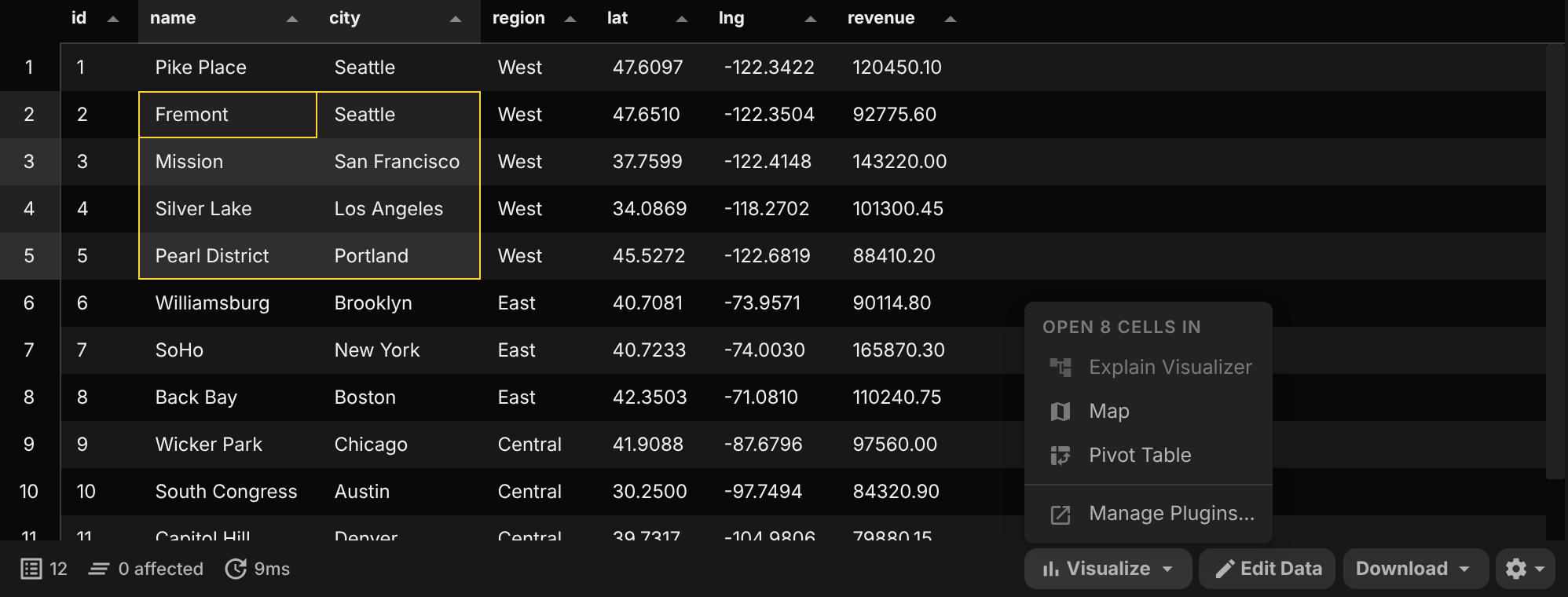The image size is (1568, 597).
Task: Click the vertical scrollbar of the table
Action: tap(1555, 262)
